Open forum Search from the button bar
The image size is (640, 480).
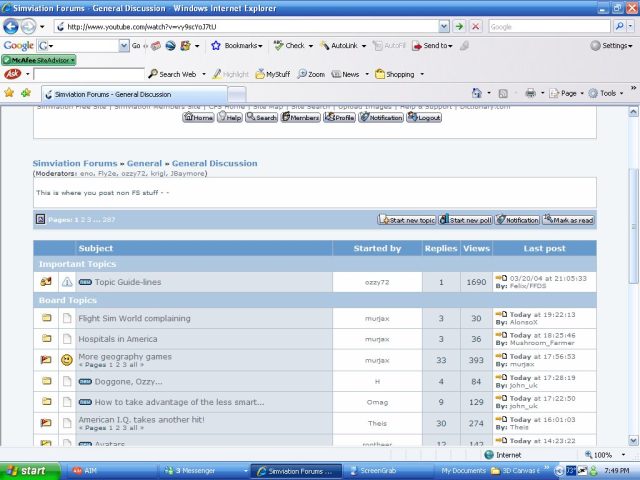click(260, 117)
